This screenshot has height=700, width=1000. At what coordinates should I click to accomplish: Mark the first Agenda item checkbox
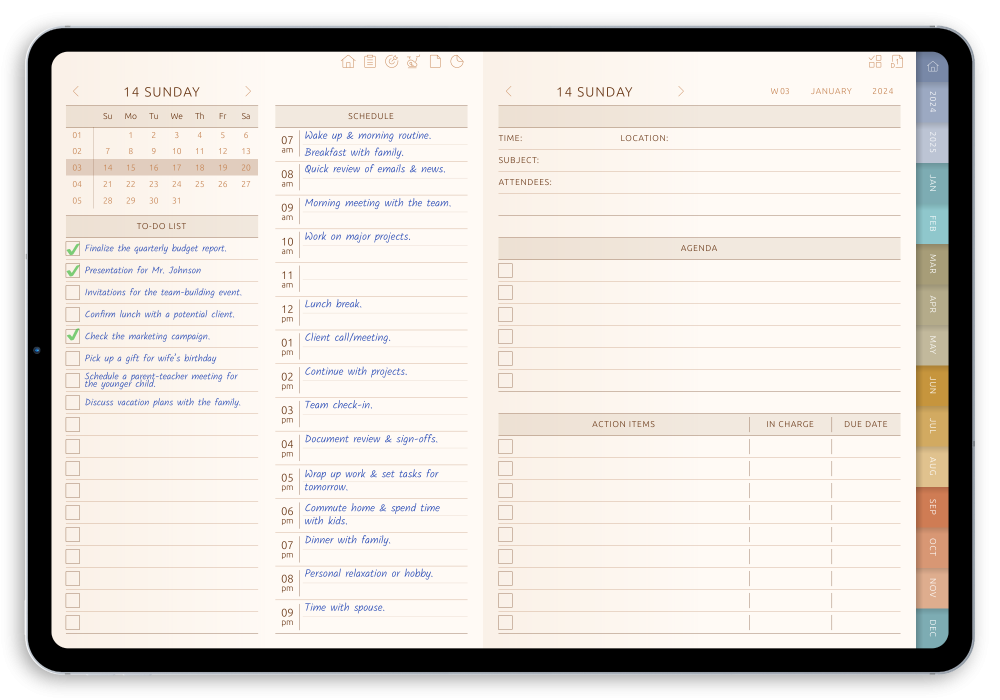tap(505, 270)
